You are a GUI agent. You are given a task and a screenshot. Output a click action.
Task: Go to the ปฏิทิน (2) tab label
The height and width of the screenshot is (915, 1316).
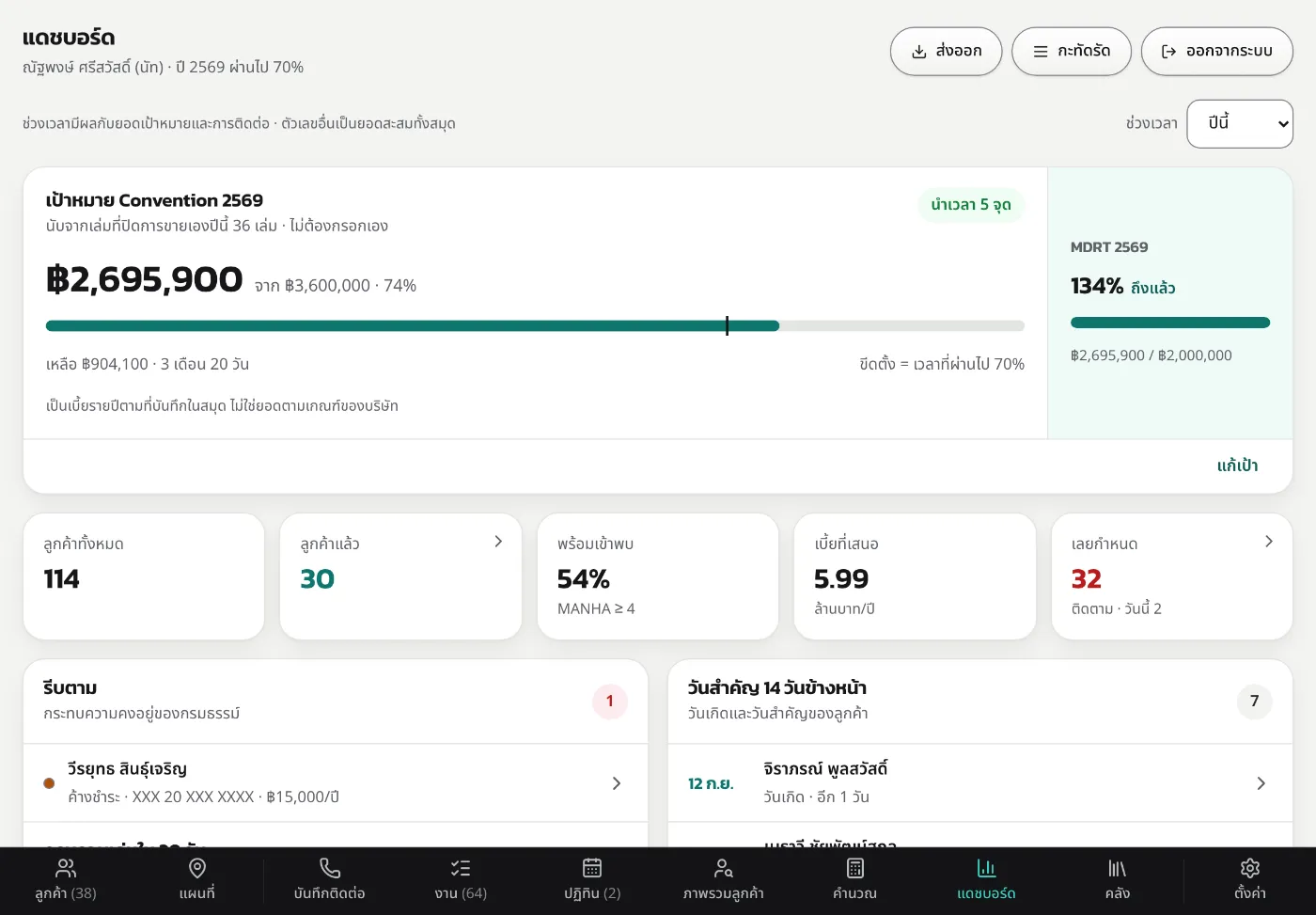(x=592, y=893)
